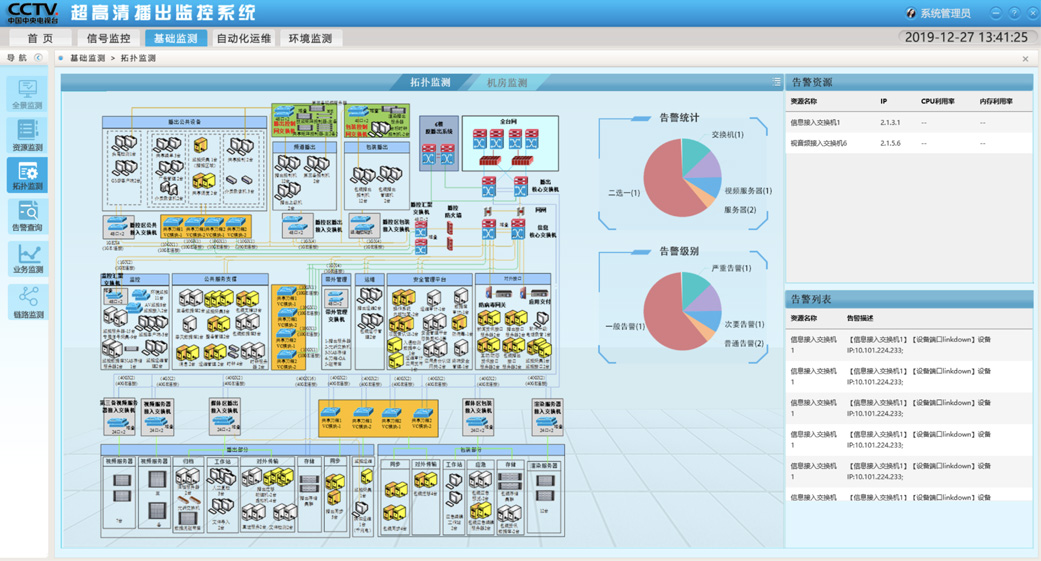Go to the 自动化运维 tab
Image resolution: width=1041 pixels, height=561 pixels.
(x=243, y=38)
